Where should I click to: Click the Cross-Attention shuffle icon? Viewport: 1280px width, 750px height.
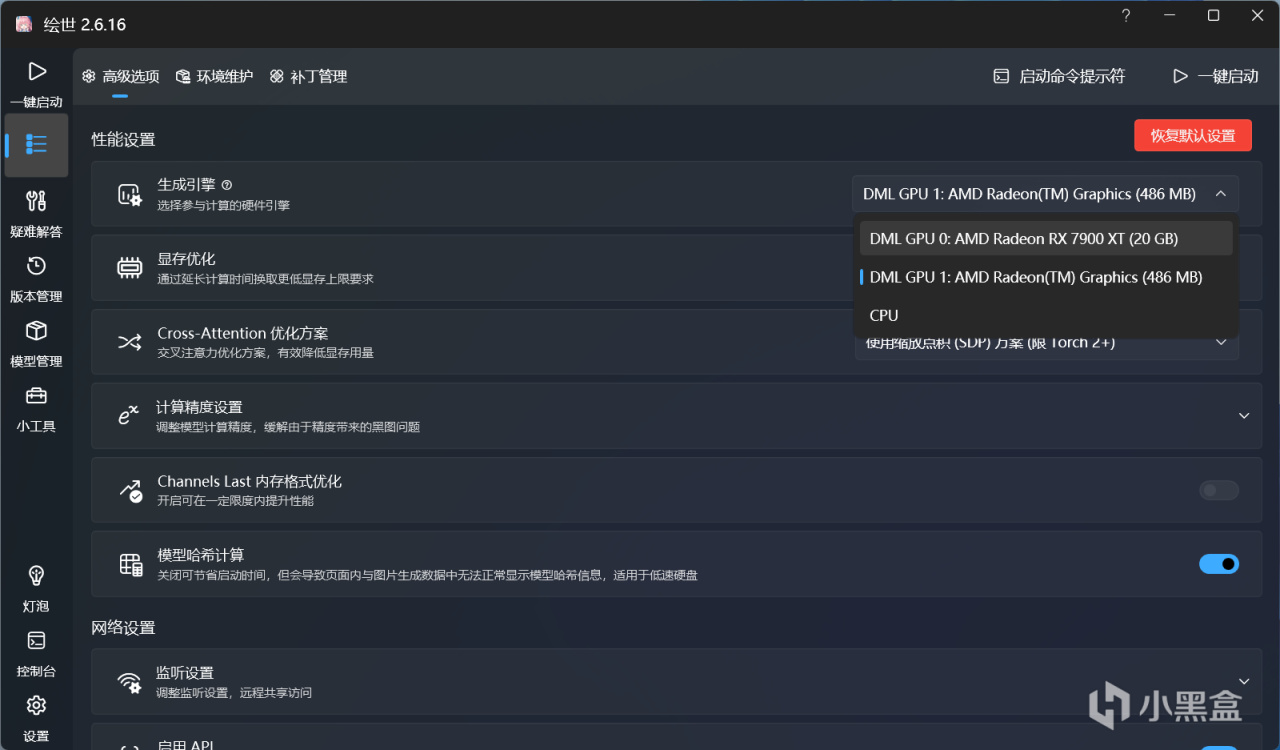pos(130,342)
